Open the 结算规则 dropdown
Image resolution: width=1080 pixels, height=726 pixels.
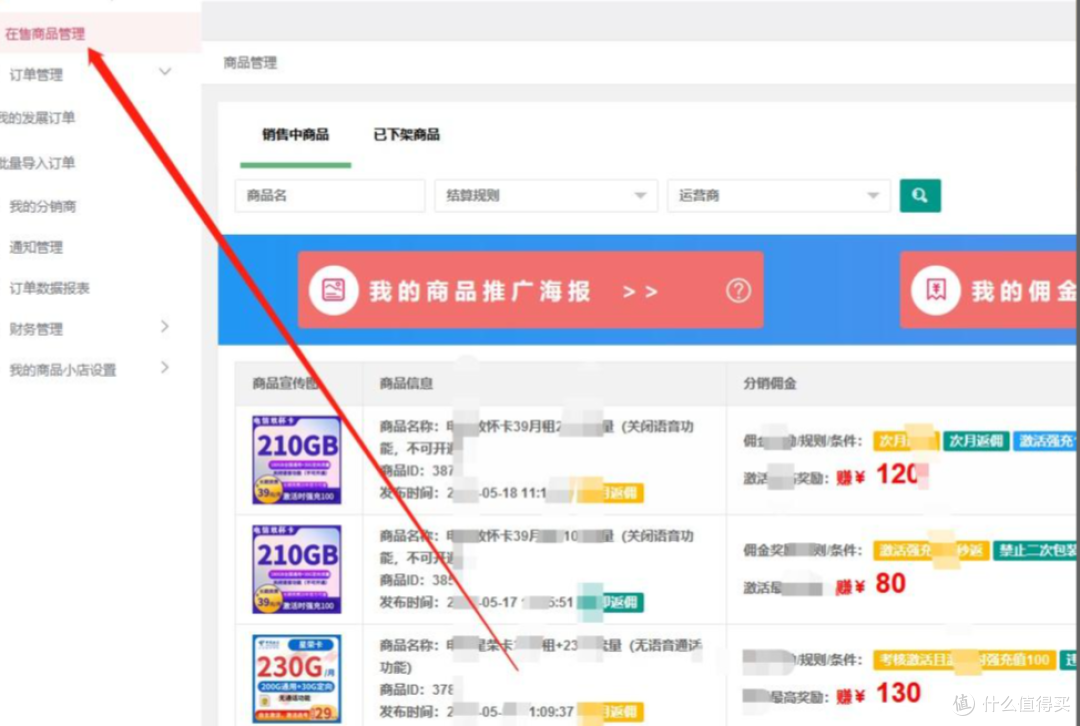point(546,196)
